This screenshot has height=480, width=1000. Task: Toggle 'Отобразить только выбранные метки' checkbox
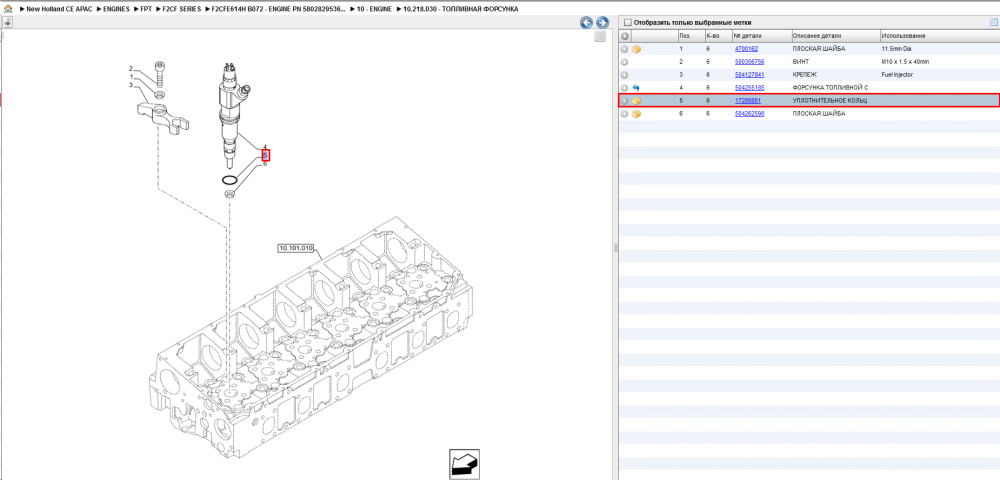628,22
